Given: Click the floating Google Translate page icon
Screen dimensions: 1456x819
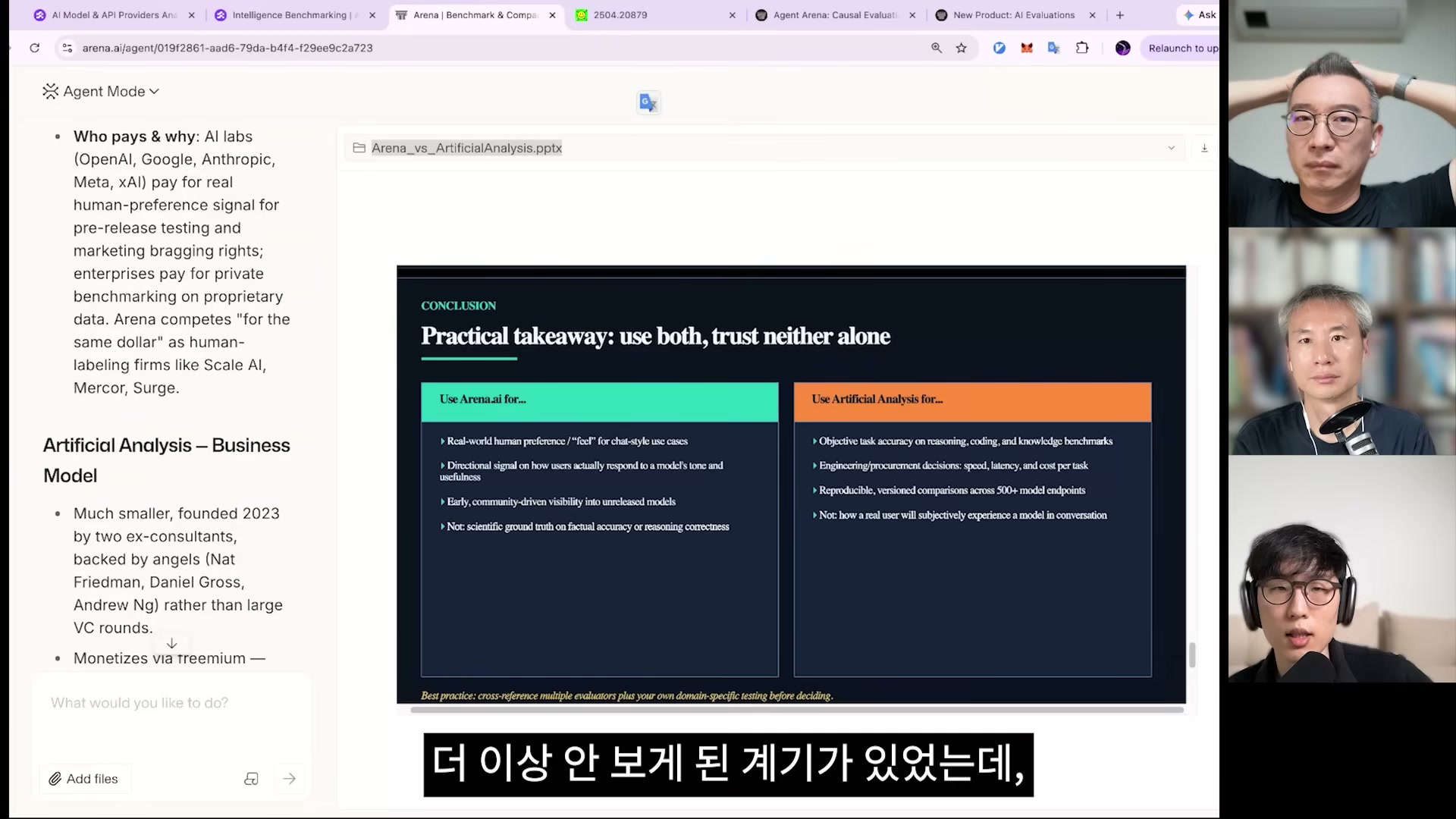Looking at the screenshot, I should (x=648, y=102).
